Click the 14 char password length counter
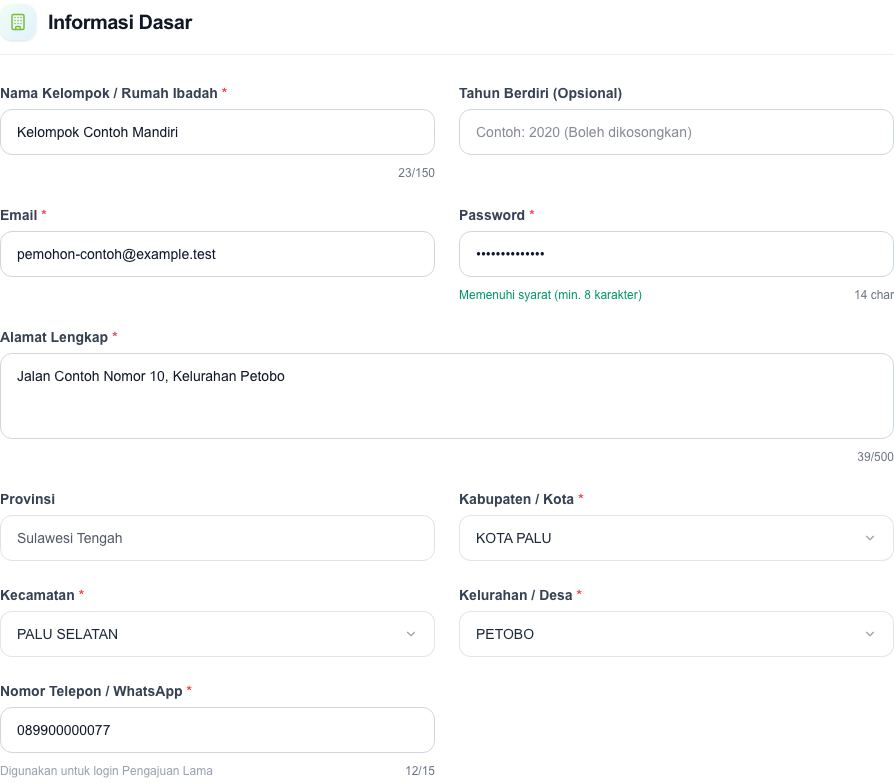Screen dimensions: 894x783 click(x=874, y=295)
